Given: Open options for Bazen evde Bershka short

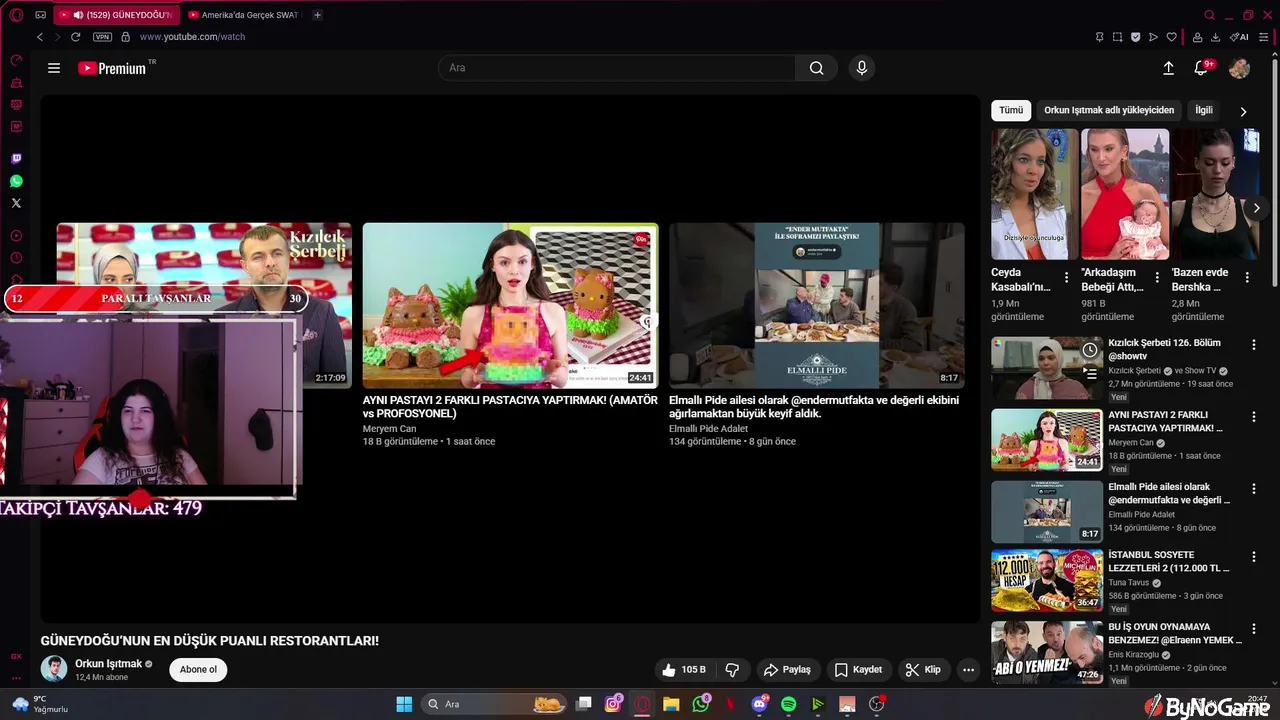Looking at the screenshot, I should click(1247, 277).
